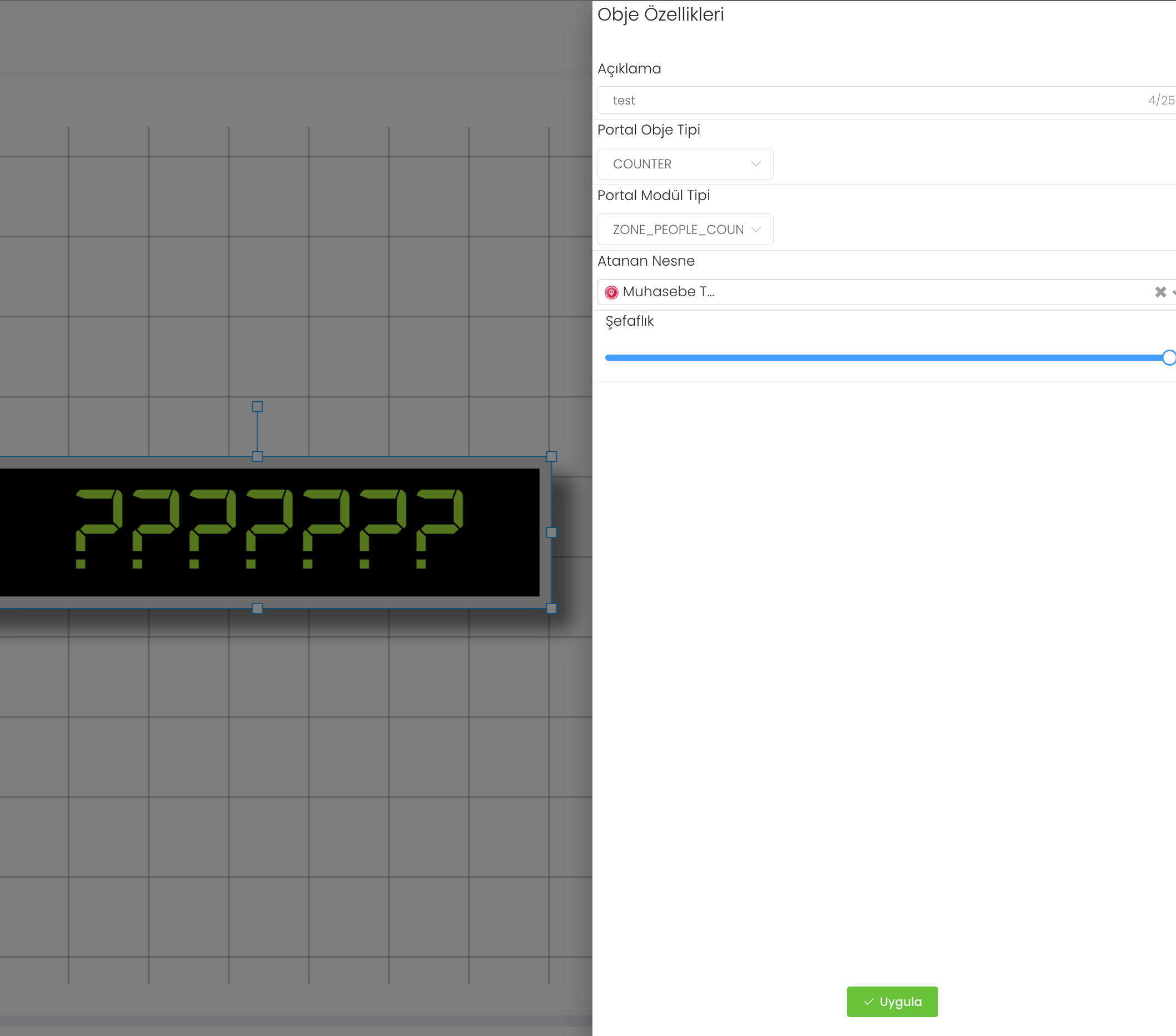Click the chevron arrow in COUNTER dropdown
The height and width of the screenshot is (1036, 1176).
[755, 164]
